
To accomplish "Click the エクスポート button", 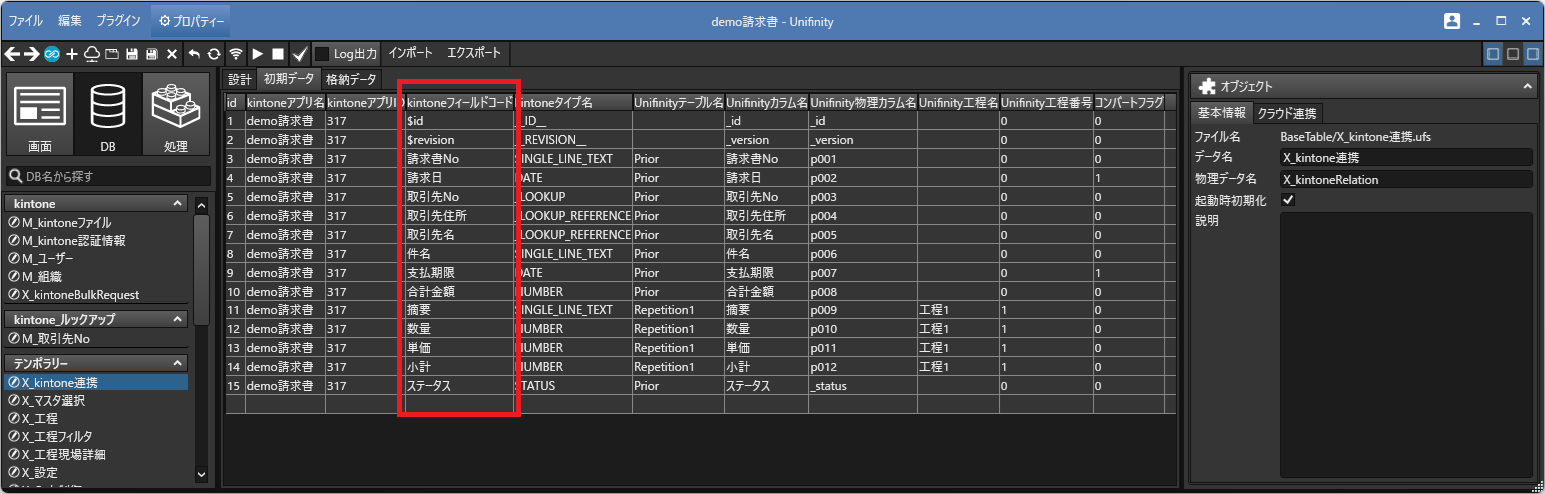I will coord(474,53).
